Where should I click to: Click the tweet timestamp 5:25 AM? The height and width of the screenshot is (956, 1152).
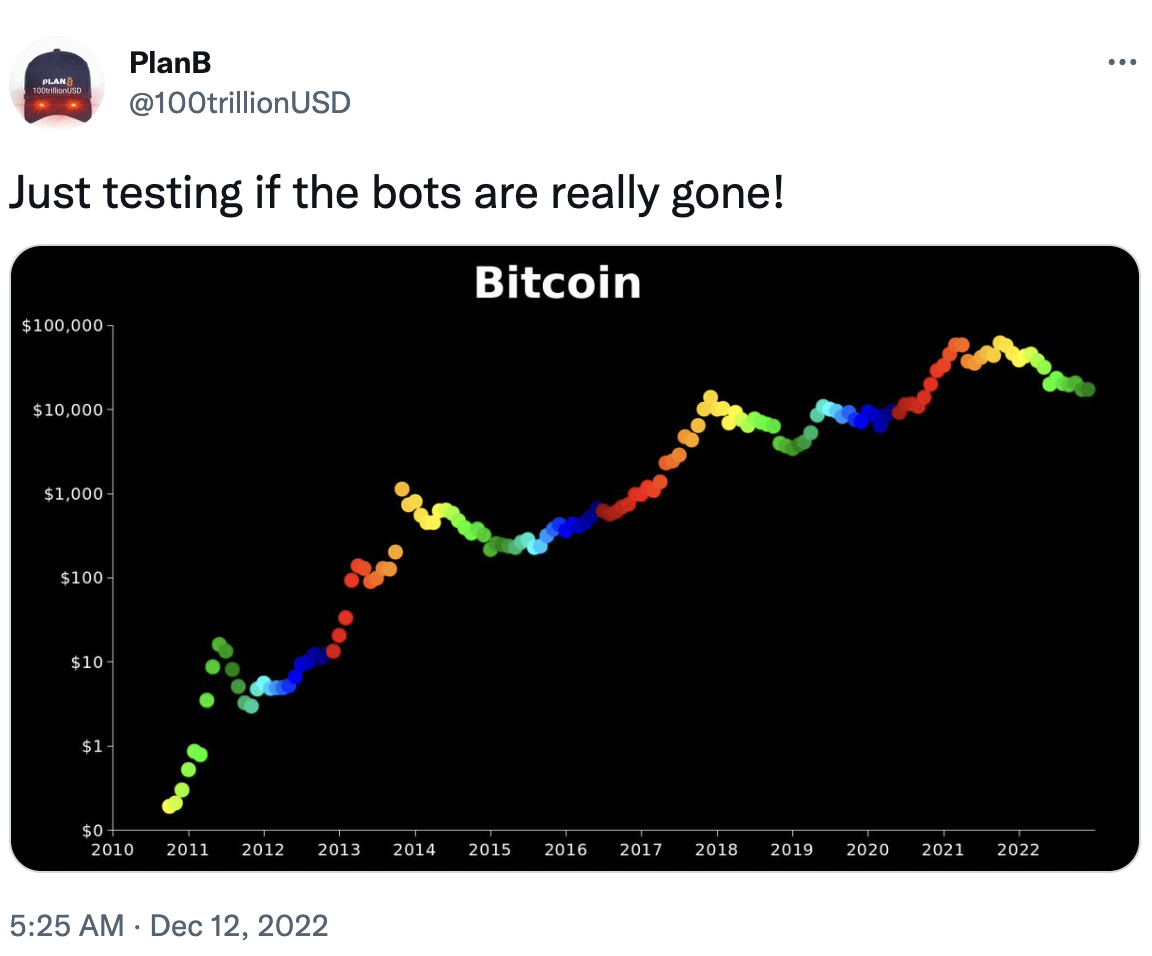pos(66,926)
